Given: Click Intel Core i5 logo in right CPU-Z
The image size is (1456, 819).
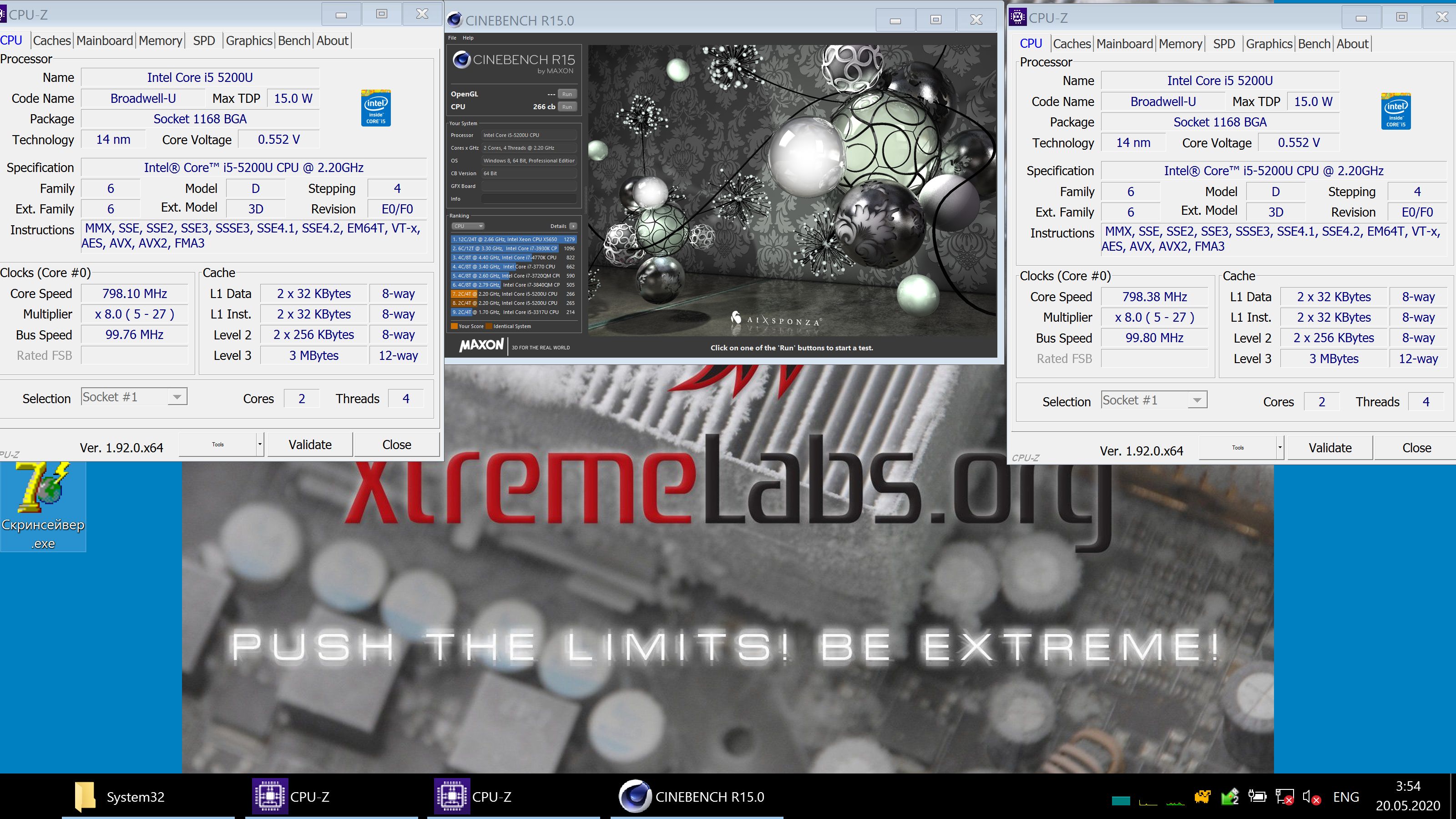Looking at the screenshot, I should point(1396,111).
